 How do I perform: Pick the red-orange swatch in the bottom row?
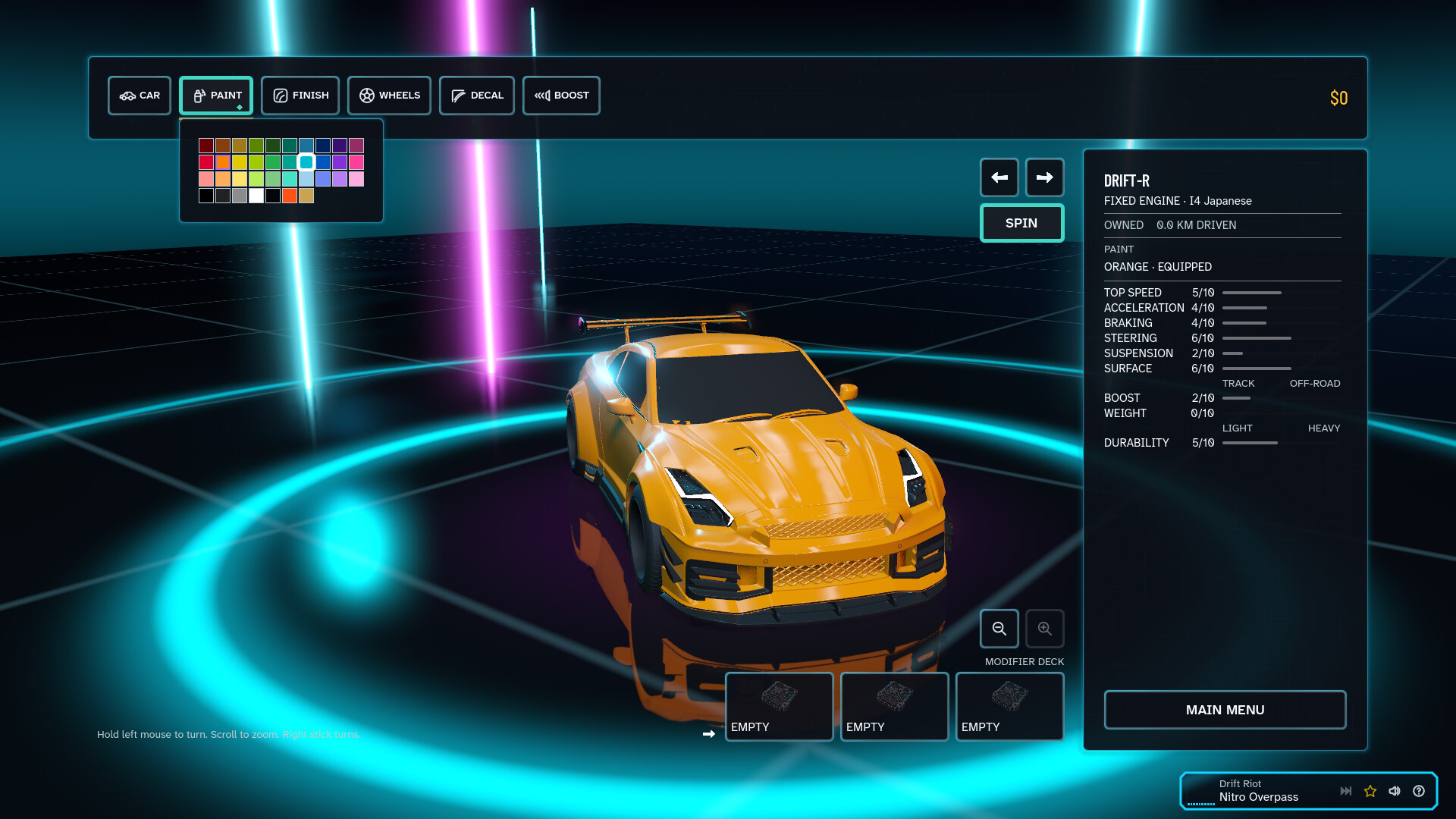point(290,196)
